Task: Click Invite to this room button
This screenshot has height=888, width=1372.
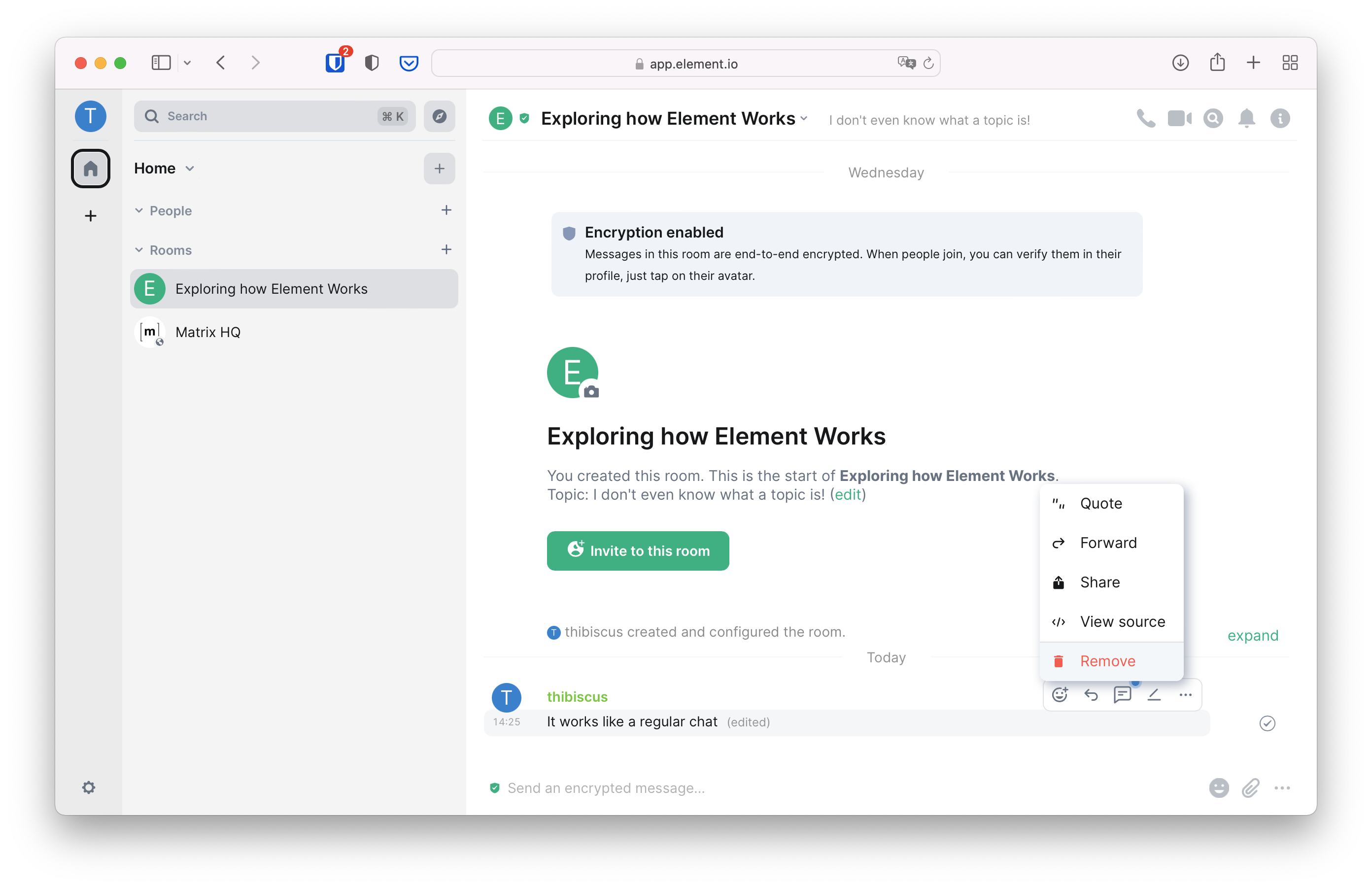Action: pos(638,551)
